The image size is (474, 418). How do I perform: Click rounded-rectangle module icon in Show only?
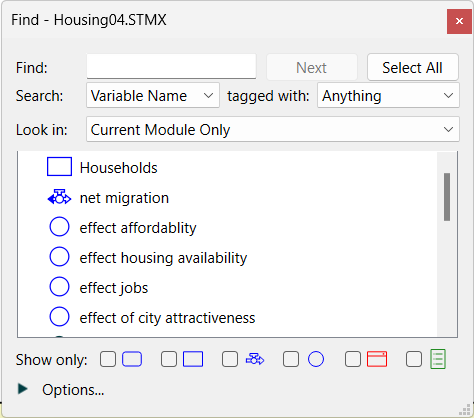[x=132, y=359]
